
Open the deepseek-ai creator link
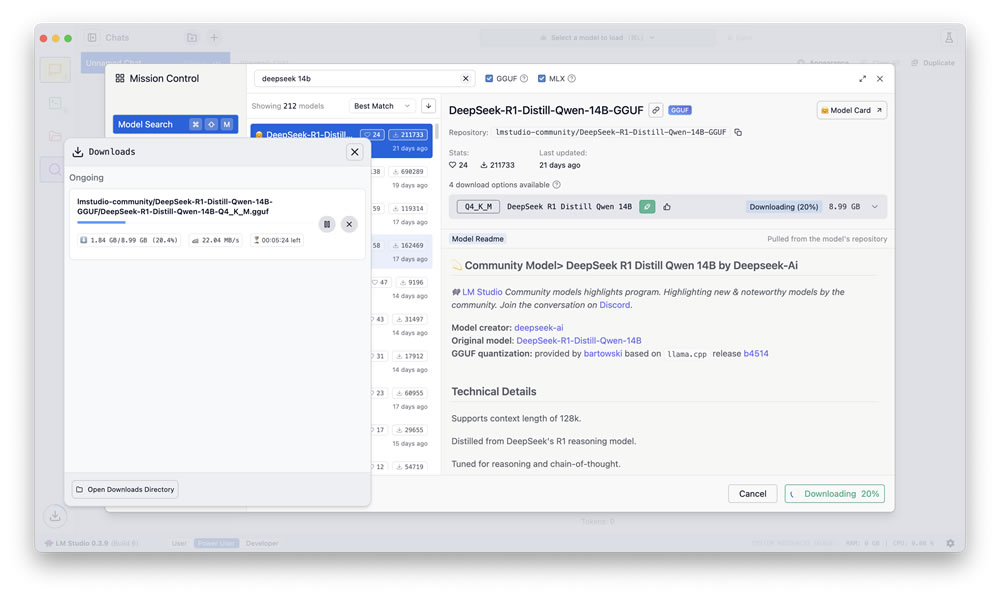(539, 328)
